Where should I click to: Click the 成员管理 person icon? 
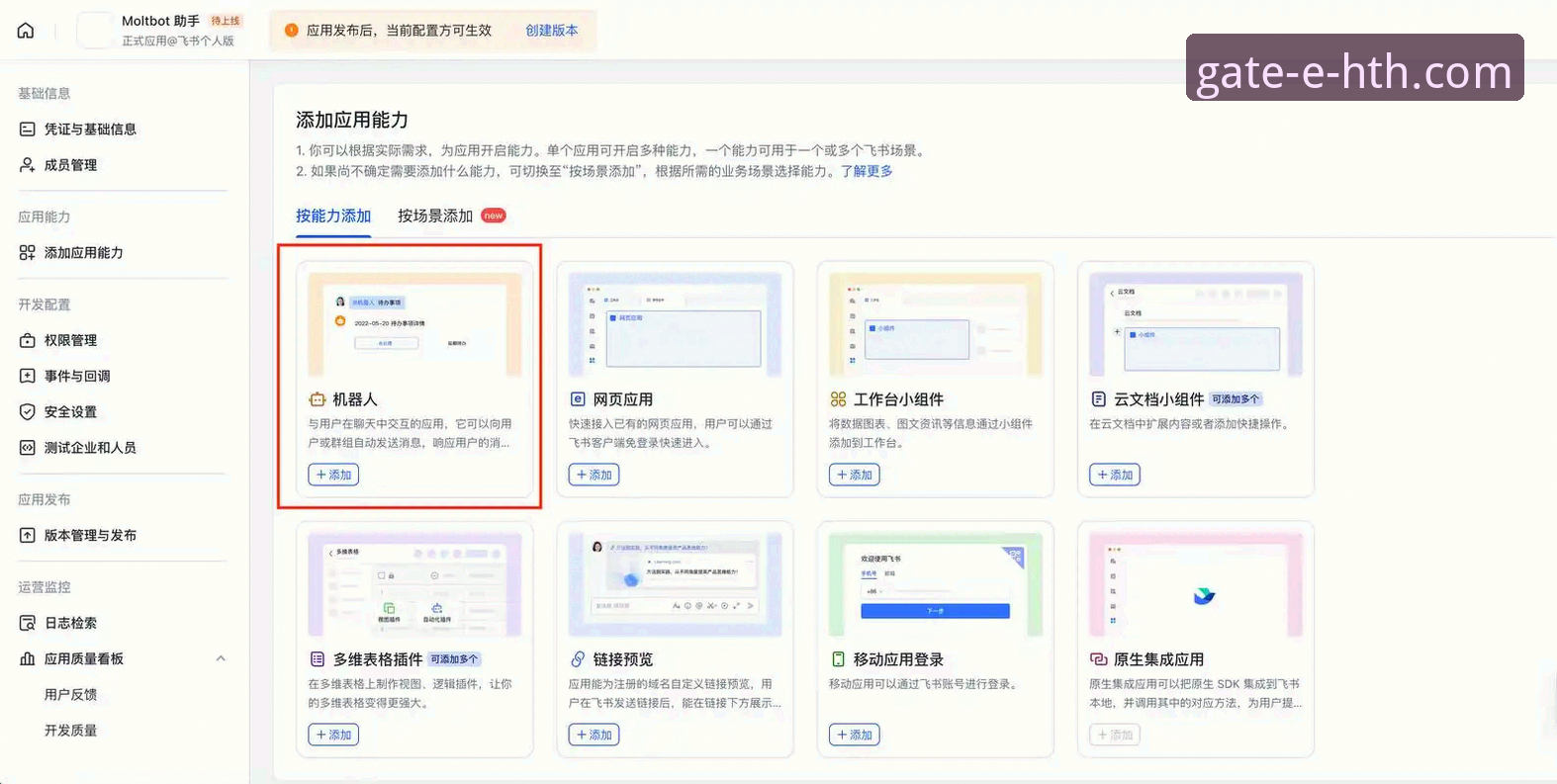[x=28, y=165]
